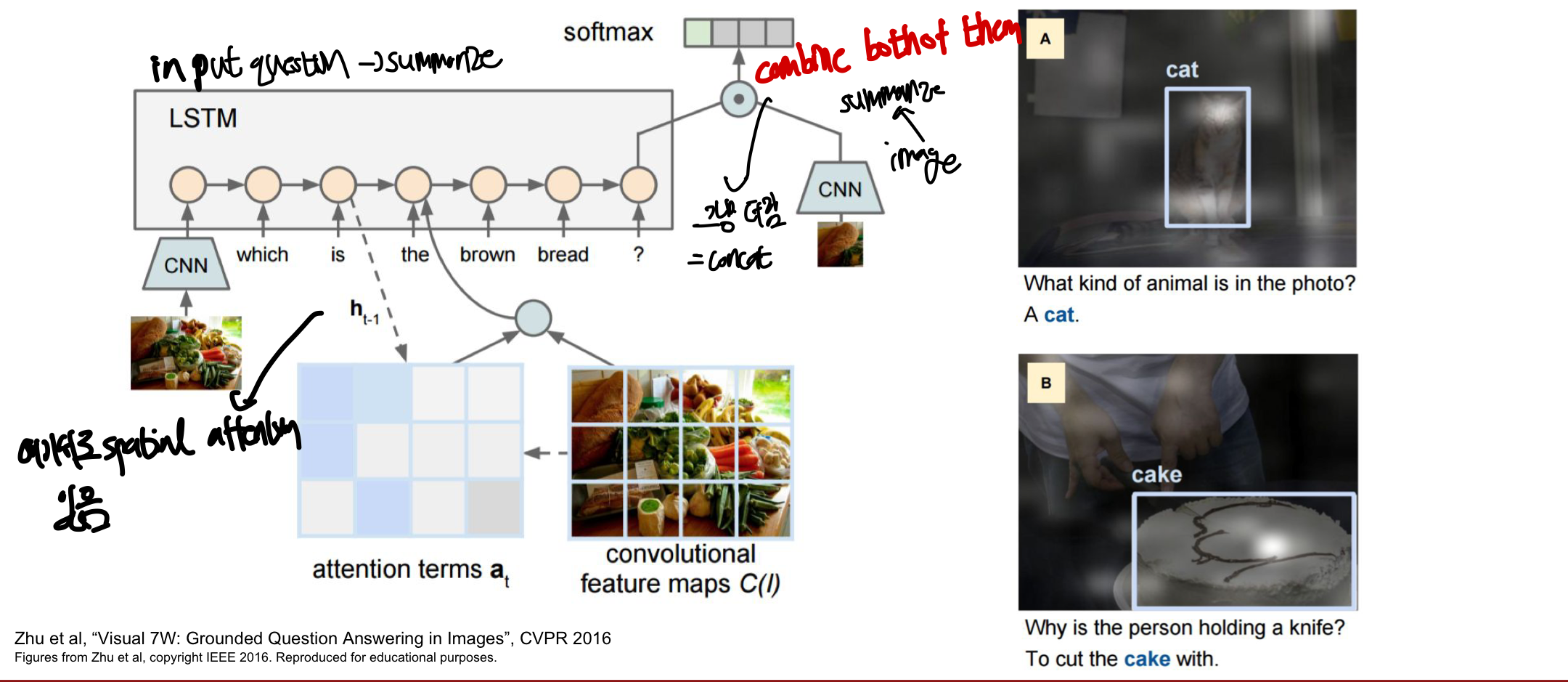Click the attention terms grid

tap(411, 450)
